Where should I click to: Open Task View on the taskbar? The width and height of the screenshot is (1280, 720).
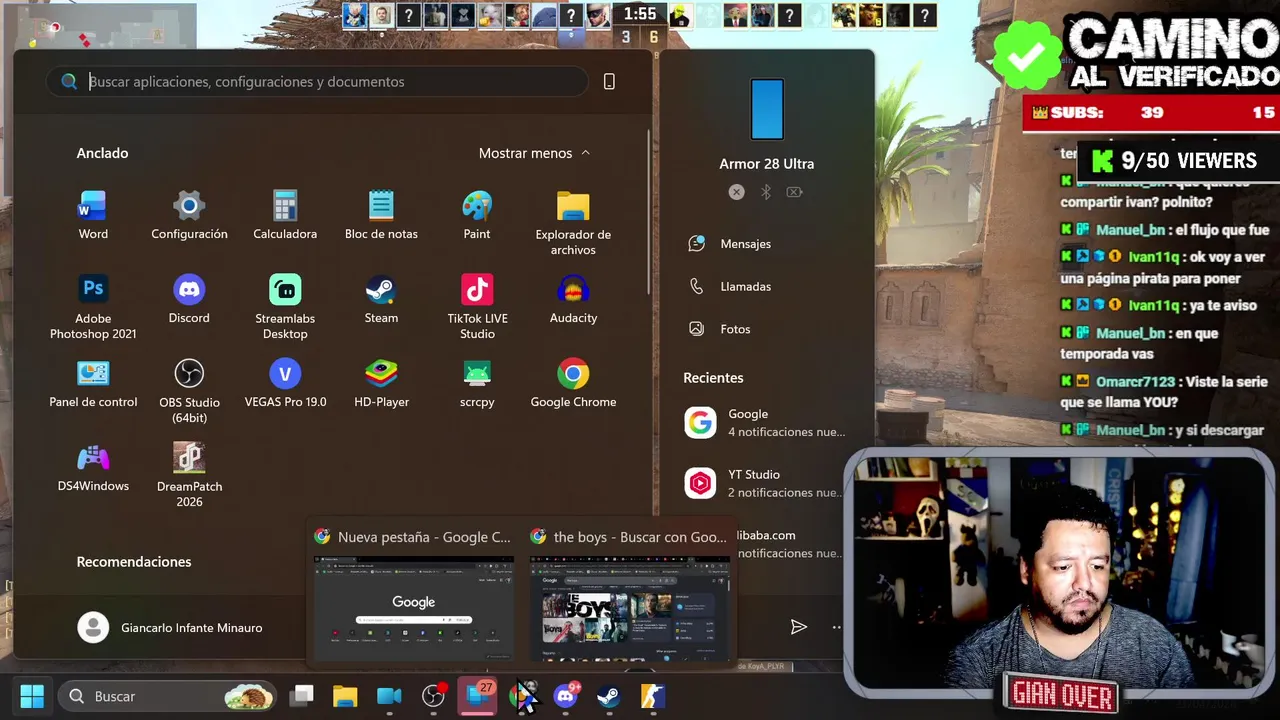tap(301, 696)
